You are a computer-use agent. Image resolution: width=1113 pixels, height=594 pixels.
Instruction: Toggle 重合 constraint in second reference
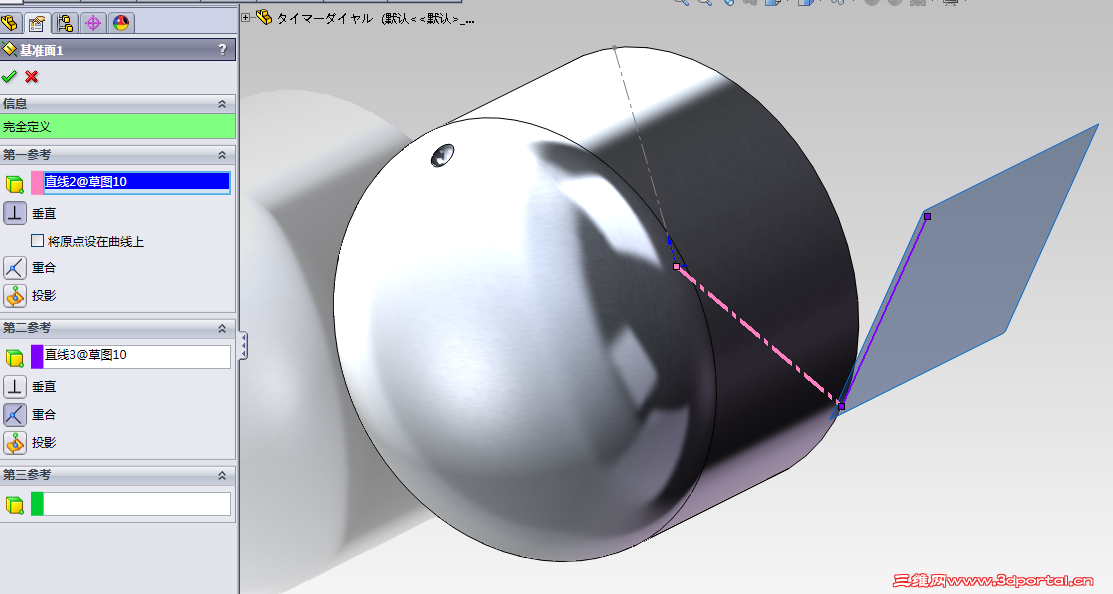click(15, 414)
